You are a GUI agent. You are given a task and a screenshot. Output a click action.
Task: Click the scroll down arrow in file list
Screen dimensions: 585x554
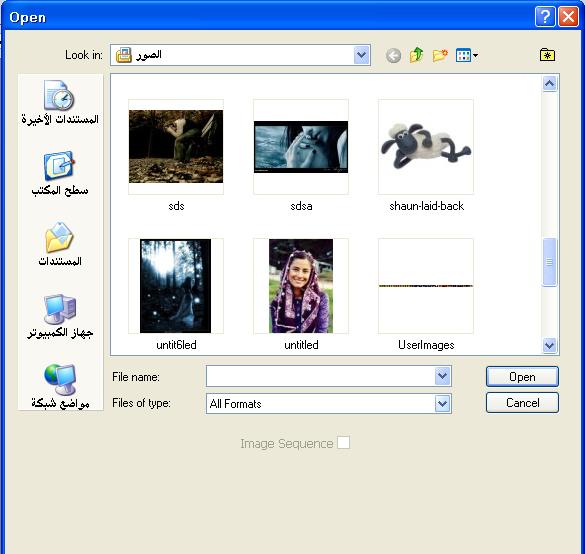[549, 345]
